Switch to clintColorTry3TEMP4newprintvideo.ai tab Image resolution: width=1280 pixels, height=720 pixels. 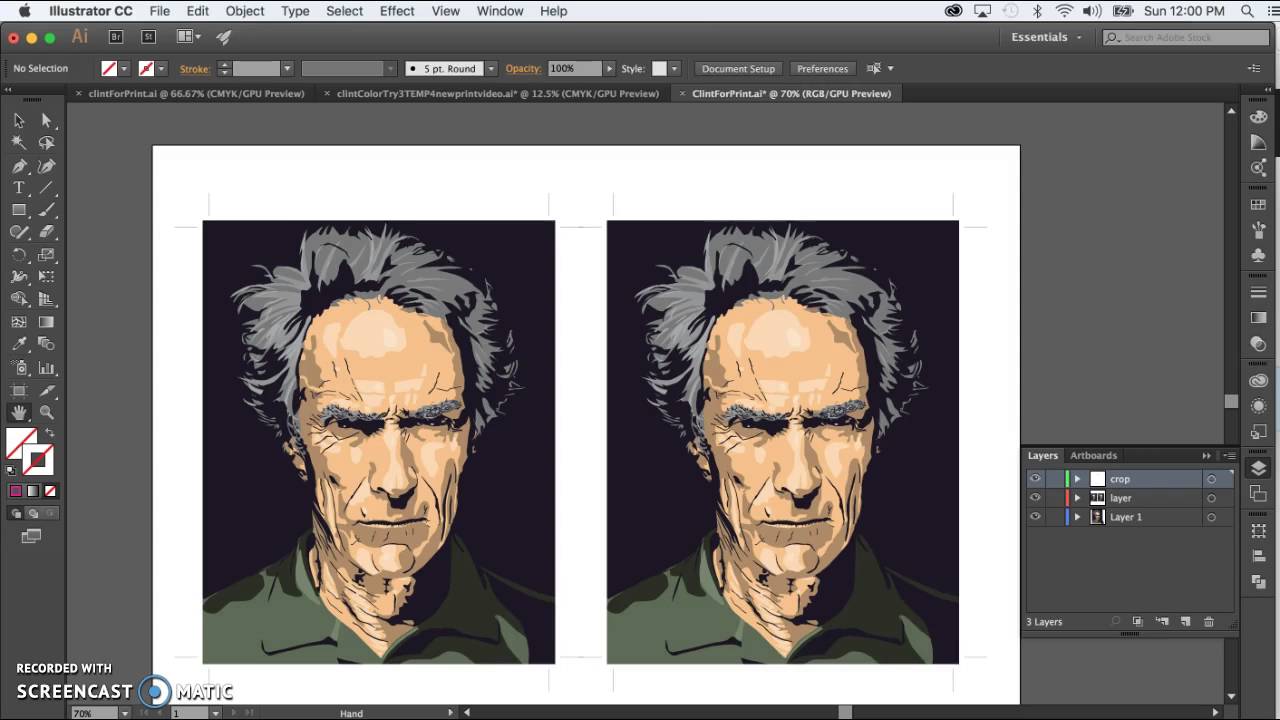[498, 93]
